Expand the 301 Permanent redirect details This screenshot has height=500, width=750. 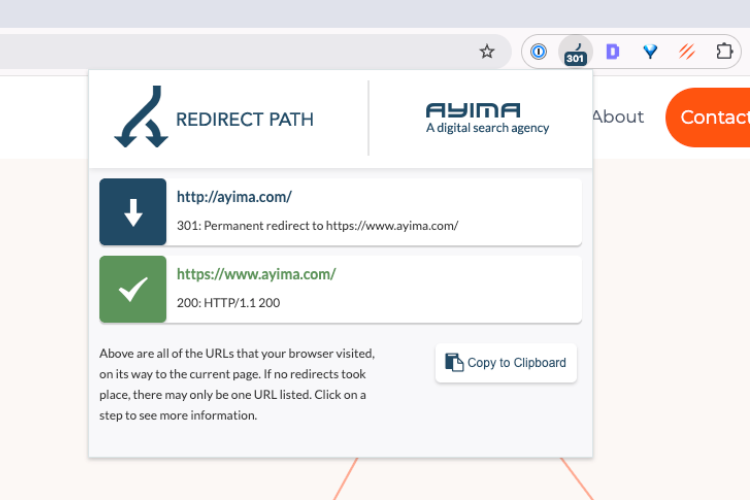point(317,226)
